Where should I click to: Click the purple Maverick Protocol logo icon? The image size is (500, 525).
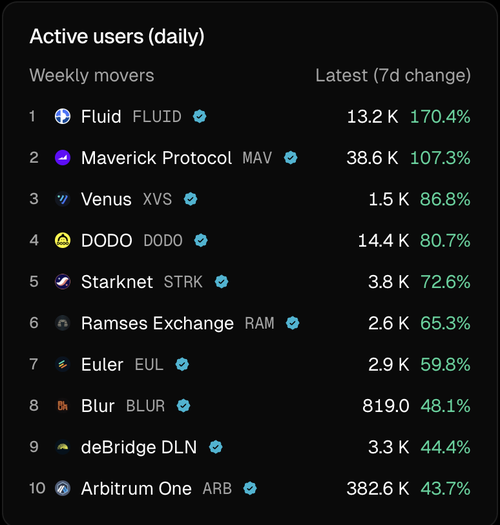63,158
